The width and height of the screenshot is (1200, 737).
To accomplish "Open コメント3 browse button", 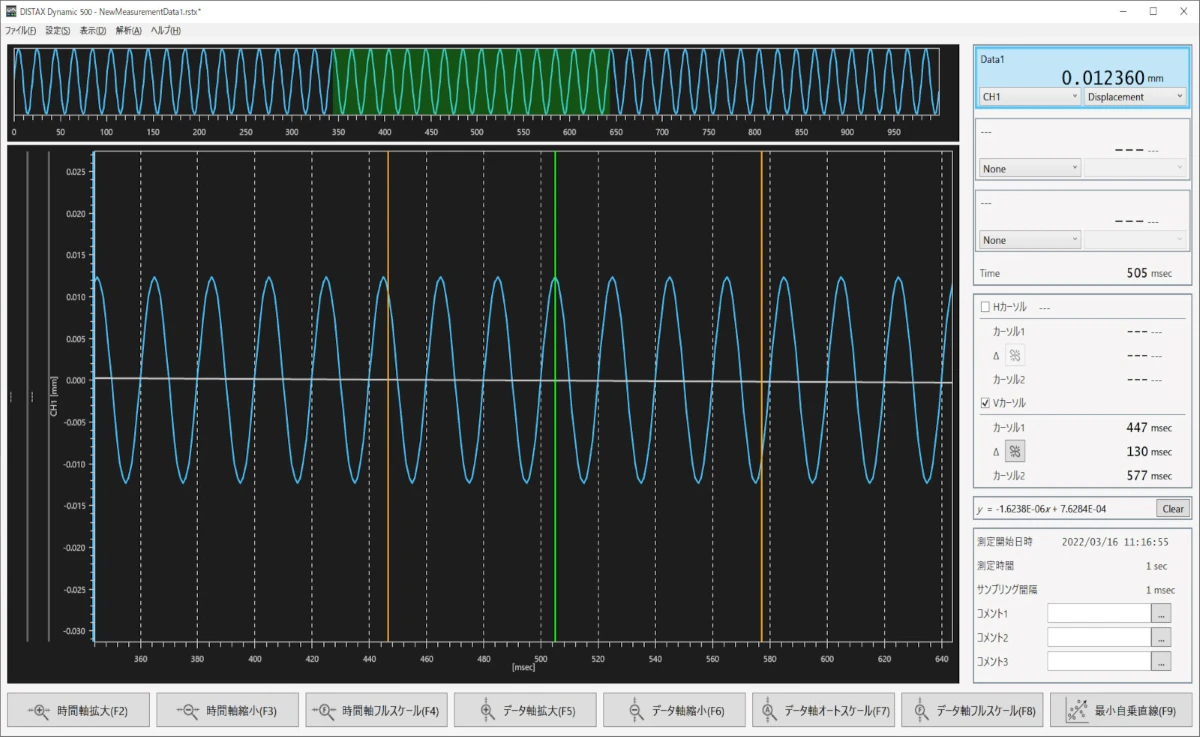I will tap(1161, 661).
